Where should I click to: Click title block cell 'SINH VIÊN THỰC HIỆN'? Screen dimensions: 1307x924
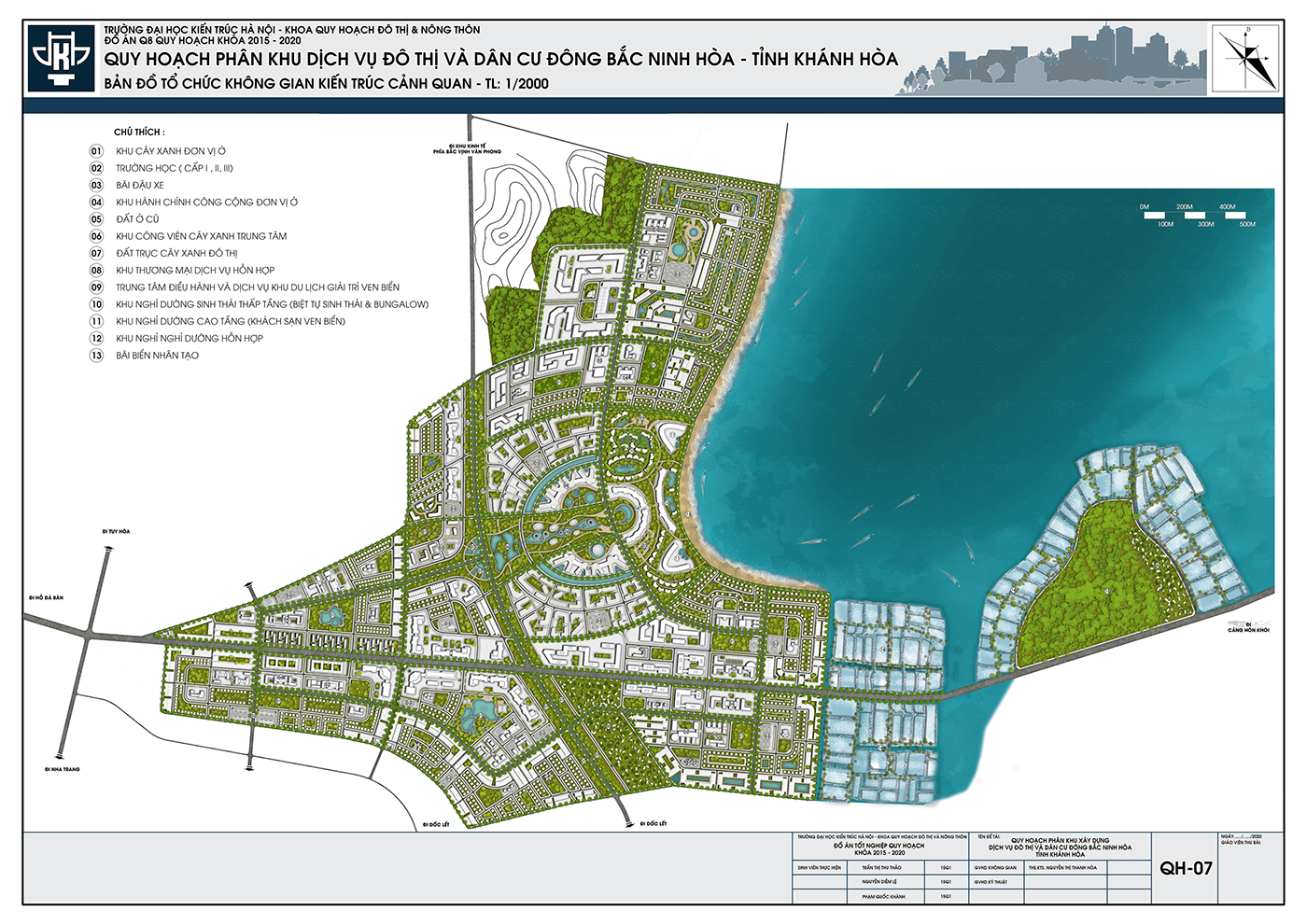(820, 867)
